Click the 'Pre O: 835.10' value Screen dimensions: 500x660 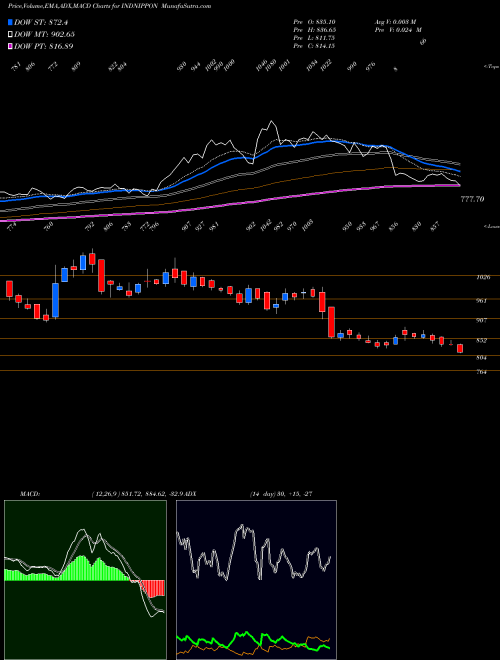tap(314, 21)
